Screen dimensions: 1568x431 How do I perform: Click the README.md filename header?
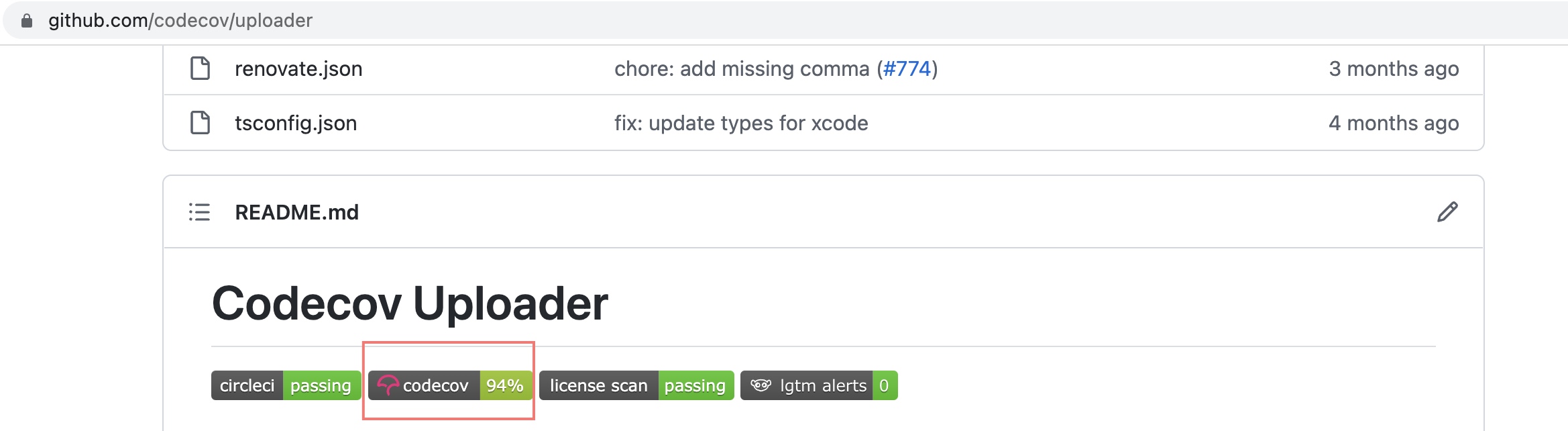coord(296,212)
